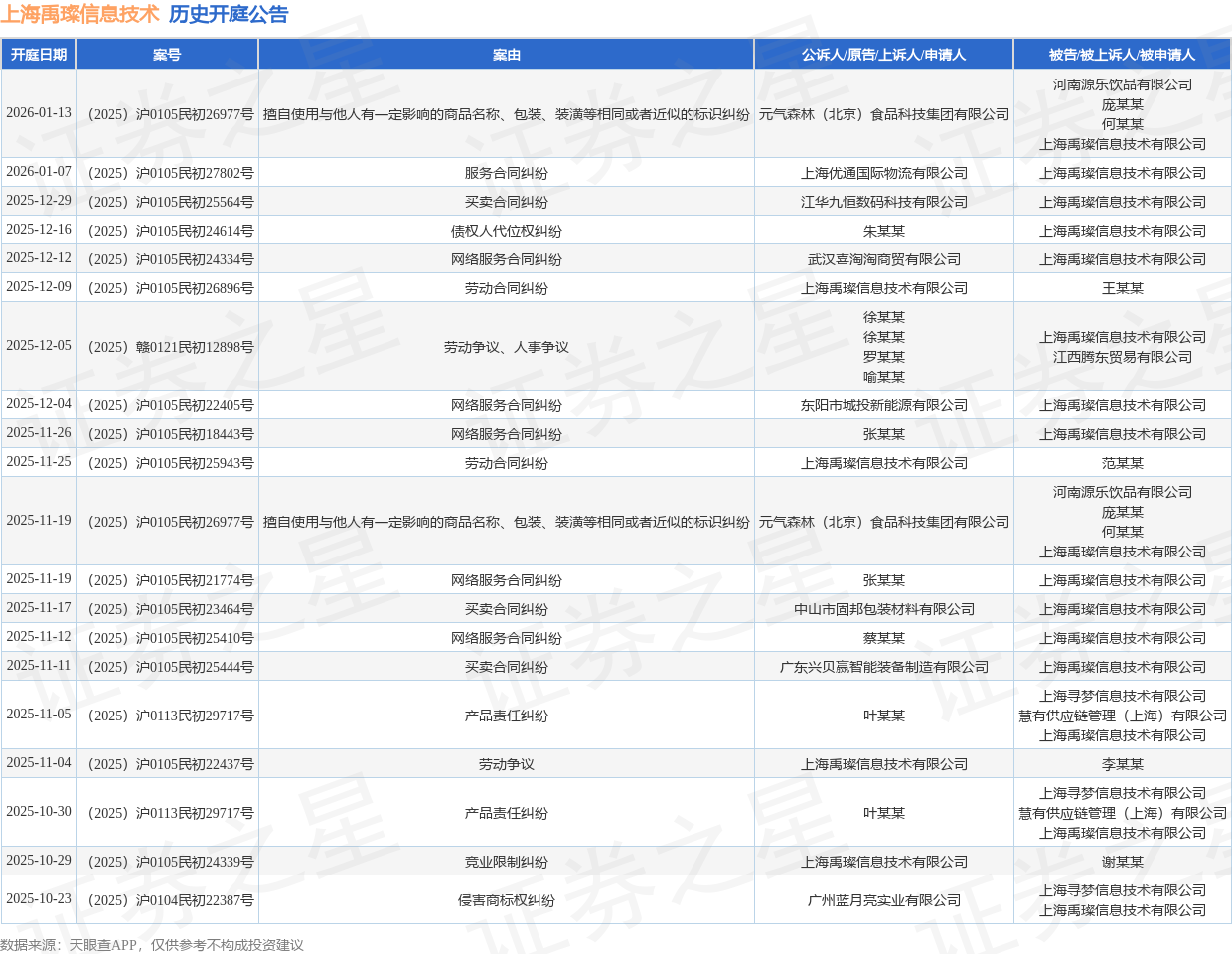Click case number (2025)沪0105民初25943号
Viewport: 1232px width, 954px height.
coord(167,463)
